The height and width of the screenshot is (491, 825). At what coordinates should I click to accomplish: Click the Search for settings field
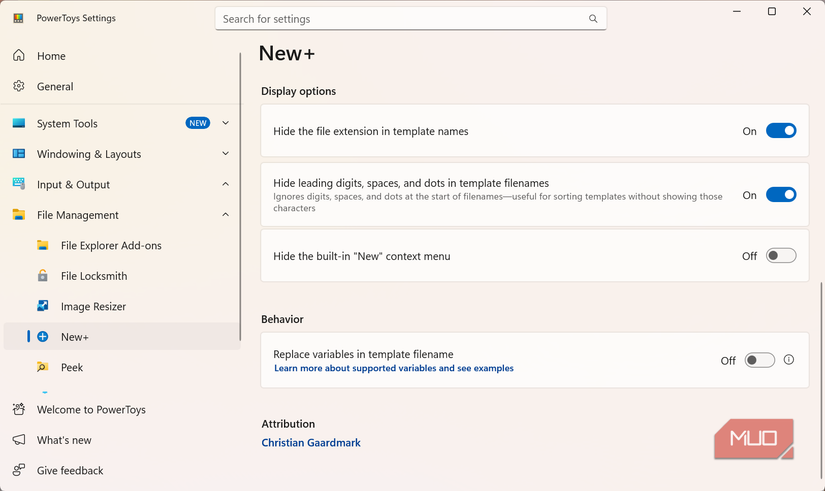click(x=410, y=19)
